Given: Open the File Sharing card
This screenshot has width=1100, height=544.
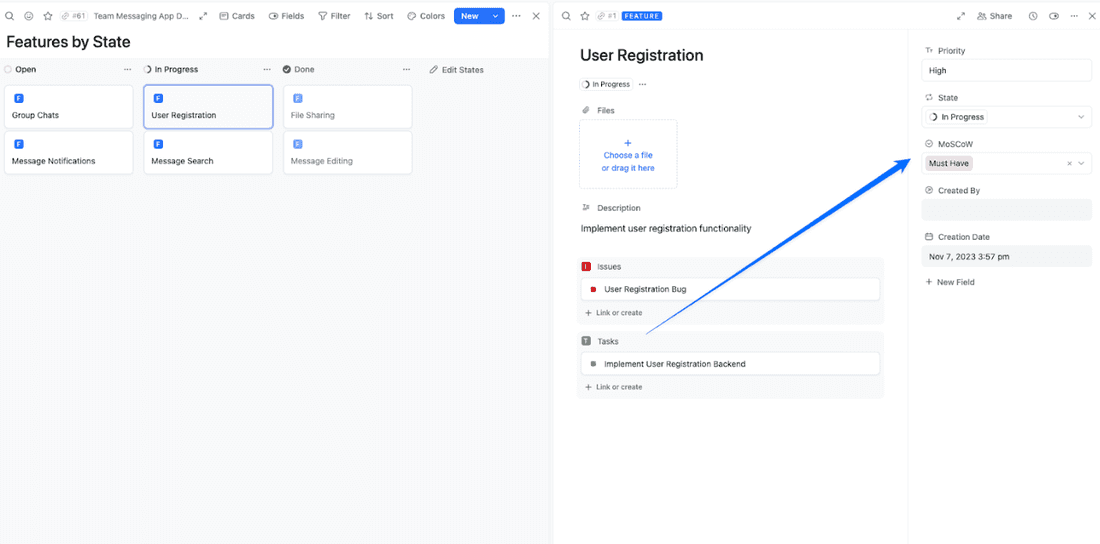Looking at the screenshot, I should coord(348,107).
